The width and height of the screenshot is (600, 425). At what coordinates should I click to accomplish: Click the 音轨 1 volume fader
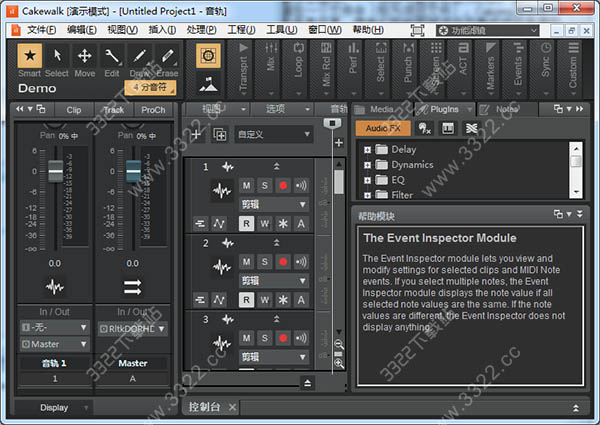click(55, 171)
